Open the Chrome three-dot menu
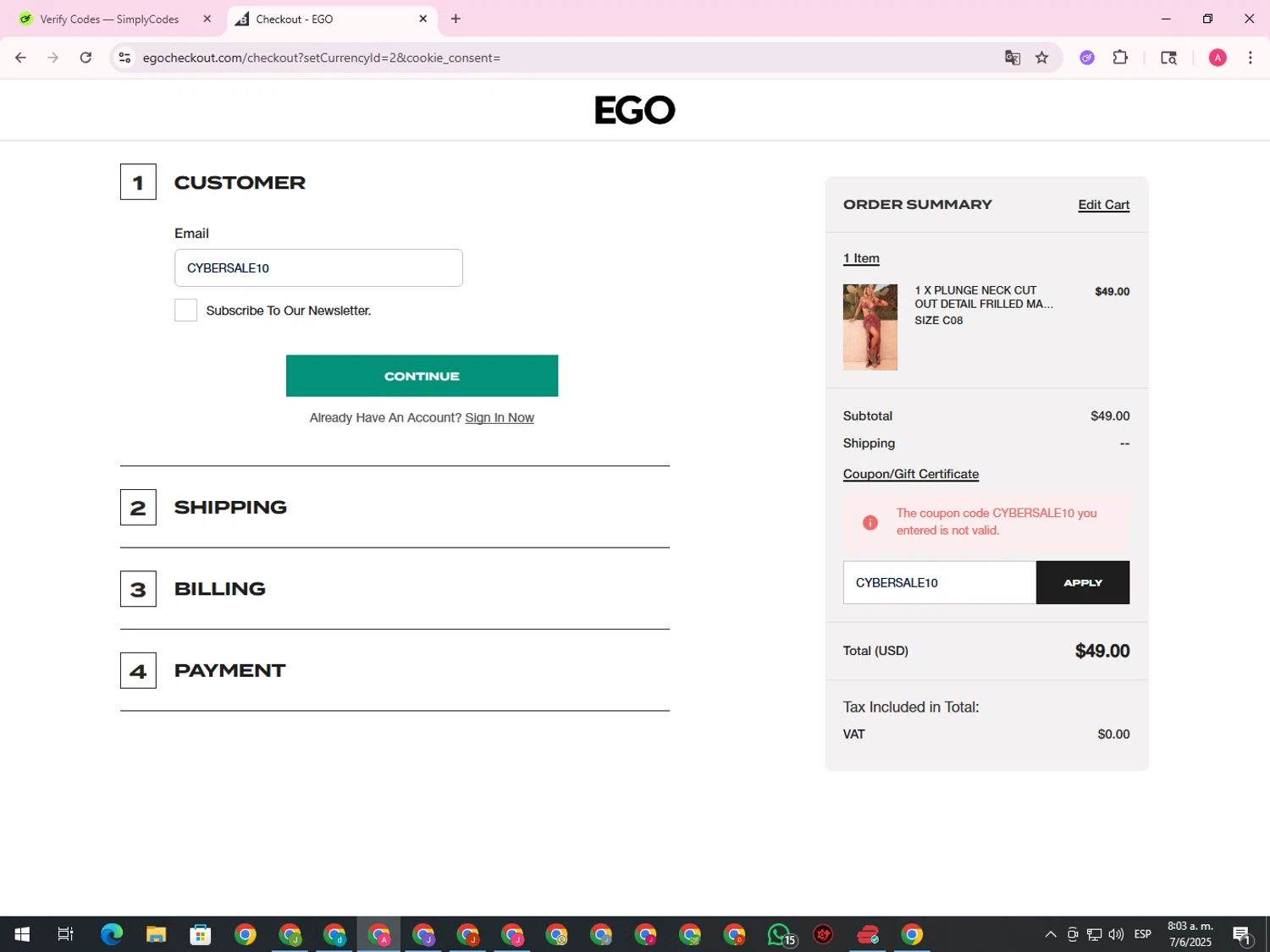The width and height of the screenshot is (1270, 952). tap(1250, 58)
